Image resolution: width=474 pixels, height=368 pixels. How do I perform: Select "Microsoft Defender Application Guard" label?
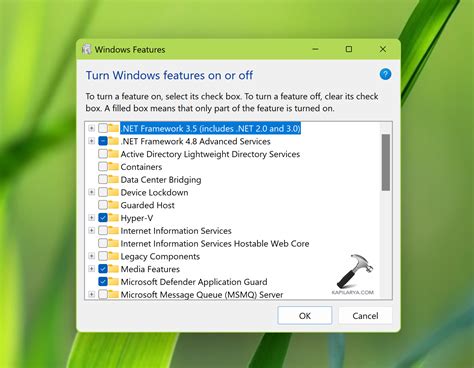coord(194,282)
